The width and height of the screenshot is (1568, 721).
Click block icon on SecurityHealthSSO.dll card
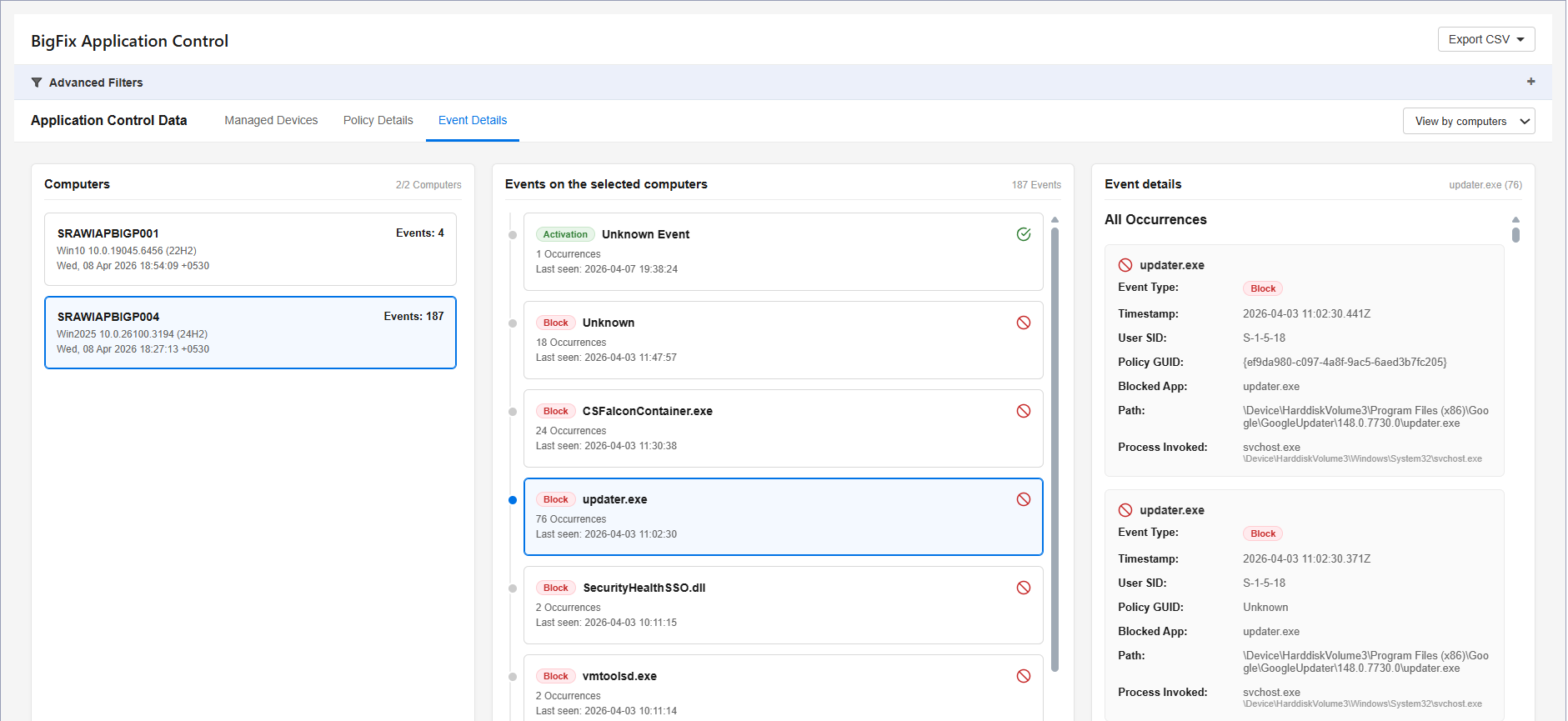(x=1024, y=588)
